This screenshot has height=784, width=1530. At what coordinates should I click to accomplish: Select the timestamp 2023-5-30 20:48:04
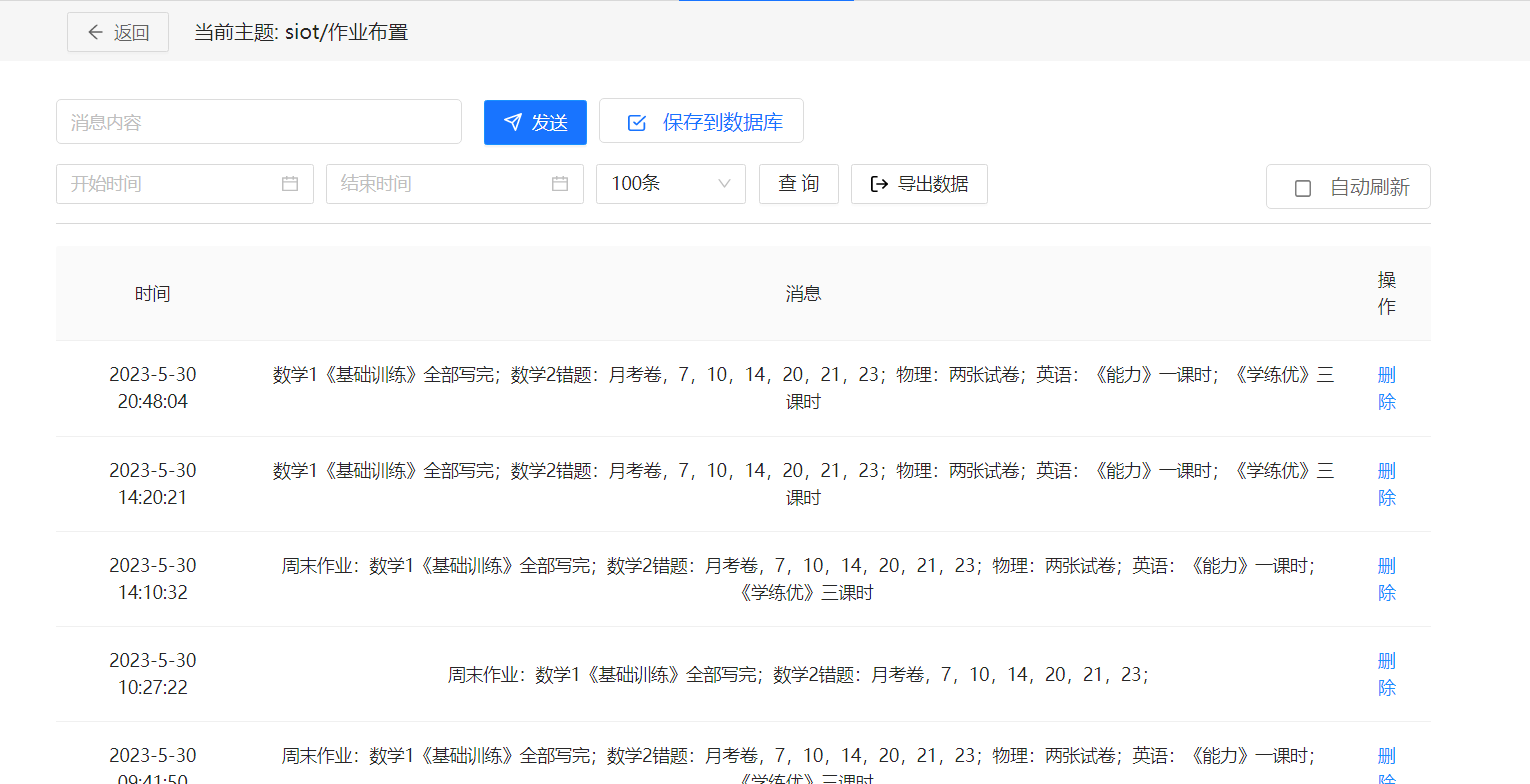click(153, 388)
